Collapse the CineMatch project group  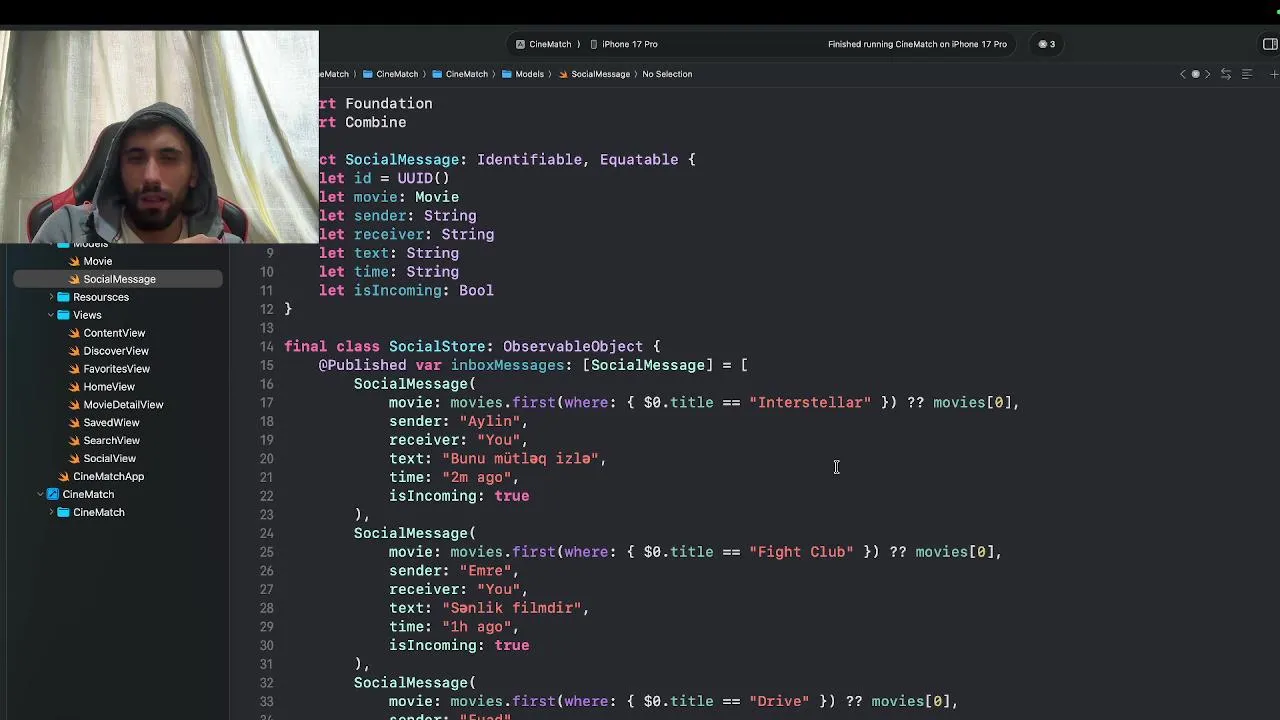tap(40, 494)
